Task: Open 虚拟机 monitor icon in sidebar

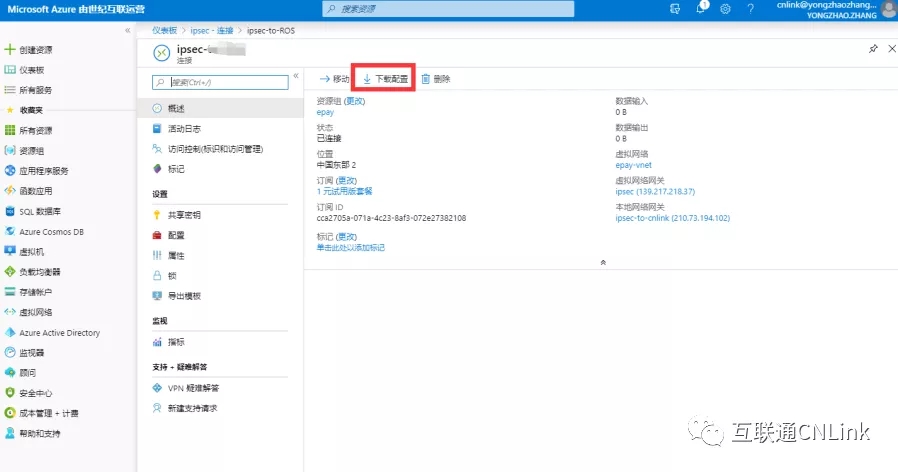Action: [x=10, y=251]
